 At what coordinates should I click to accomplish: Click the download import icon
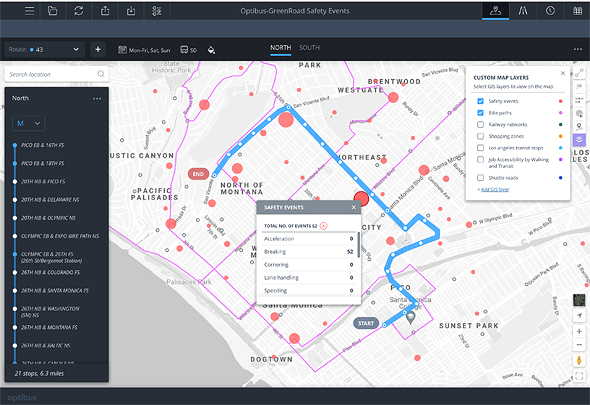[x=131, y=11]
